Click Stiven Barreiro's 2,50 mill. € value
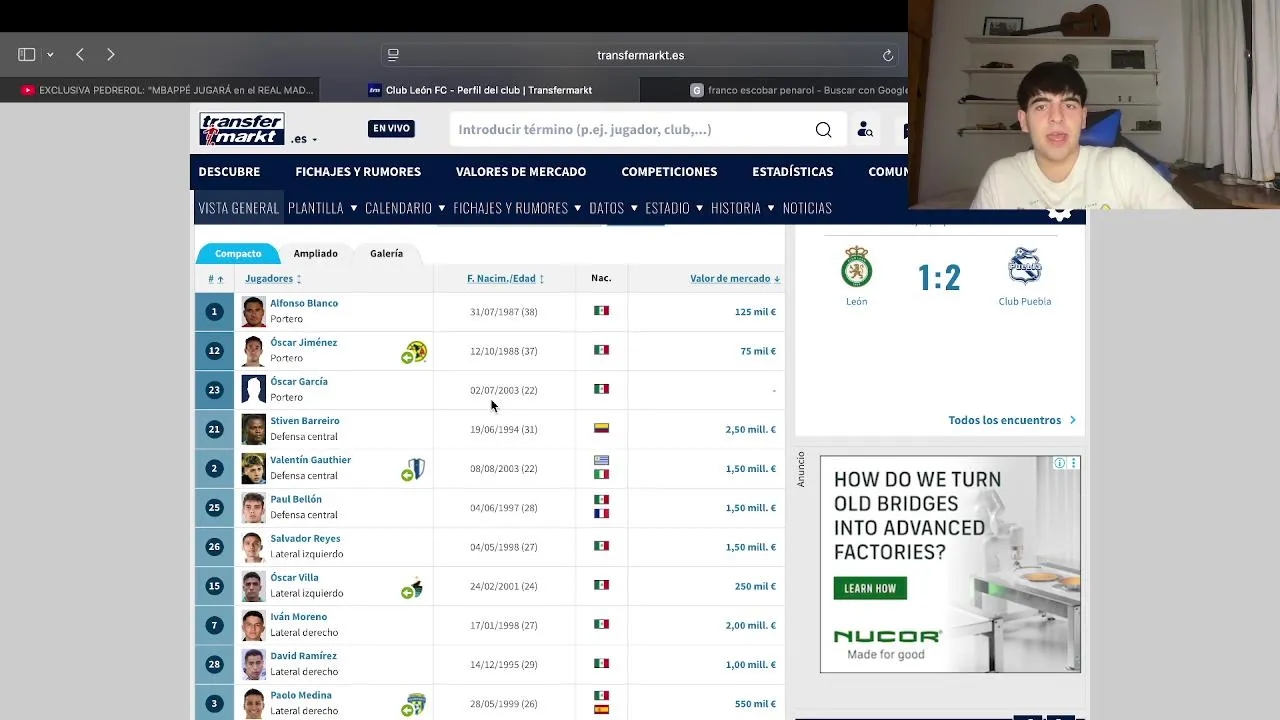The image size is (1280, 720). (750, 429)
